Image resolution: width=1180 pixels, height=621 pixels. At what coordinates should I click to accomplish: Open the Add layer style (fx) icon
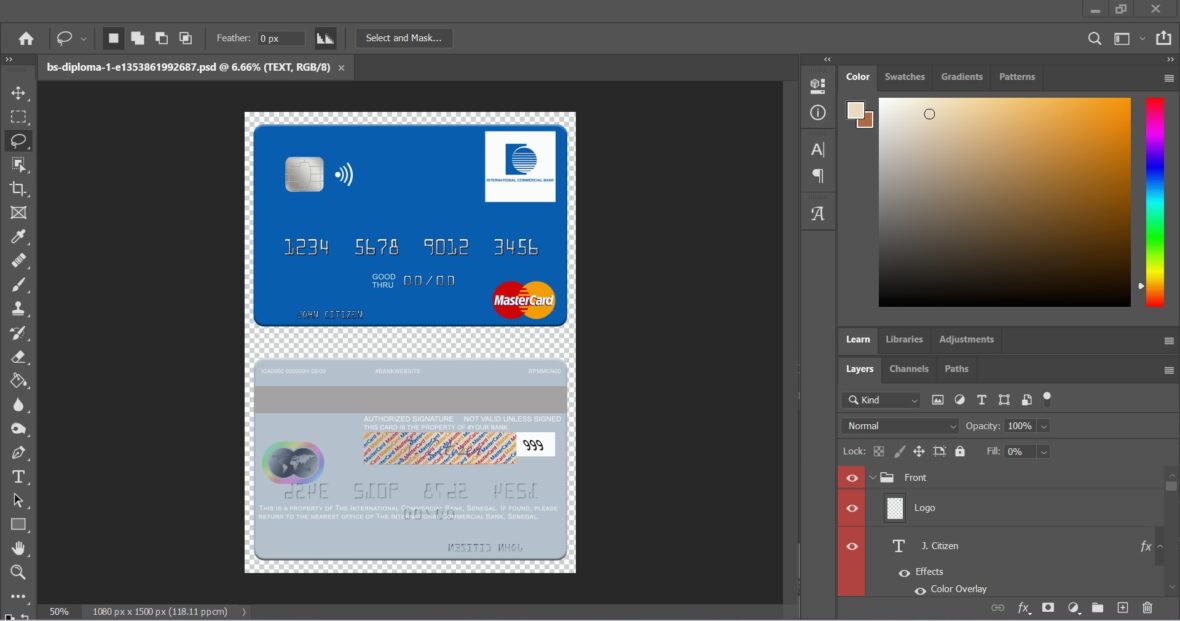point(1023,607)
